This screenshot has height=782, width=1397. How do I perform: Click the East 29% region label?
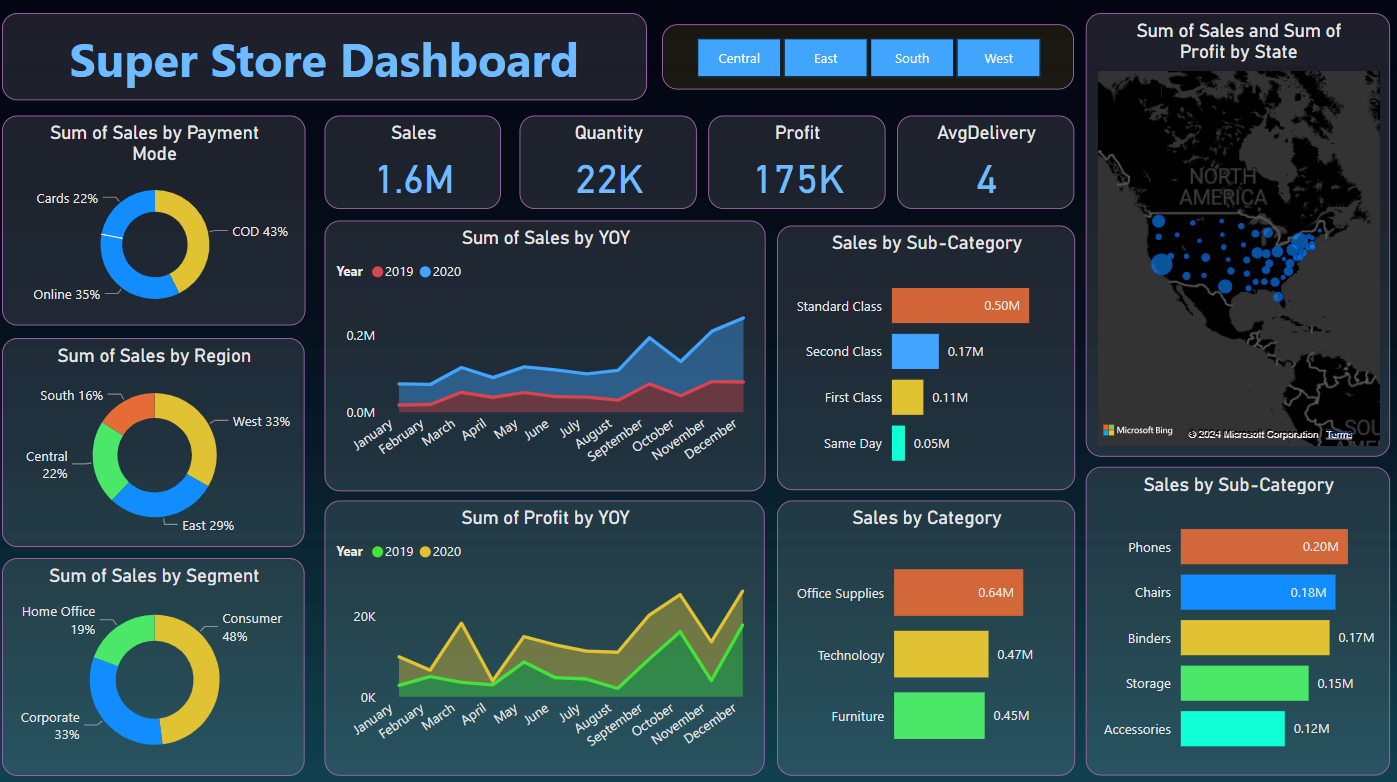(x=208, y=526)
